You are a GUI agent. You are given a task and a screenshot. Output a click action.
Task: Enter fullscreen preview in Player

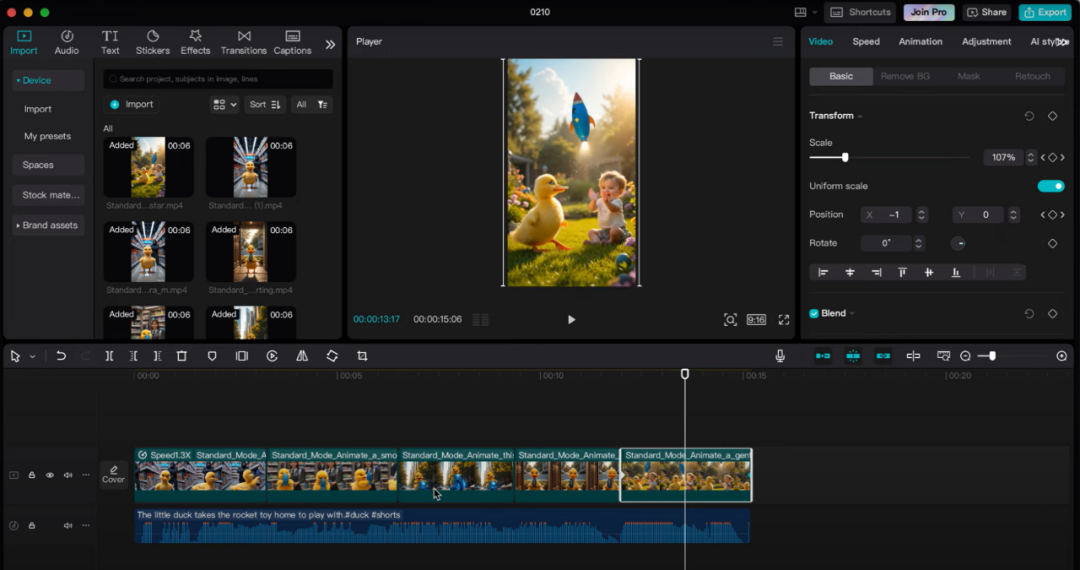click(x=784, y=320)
